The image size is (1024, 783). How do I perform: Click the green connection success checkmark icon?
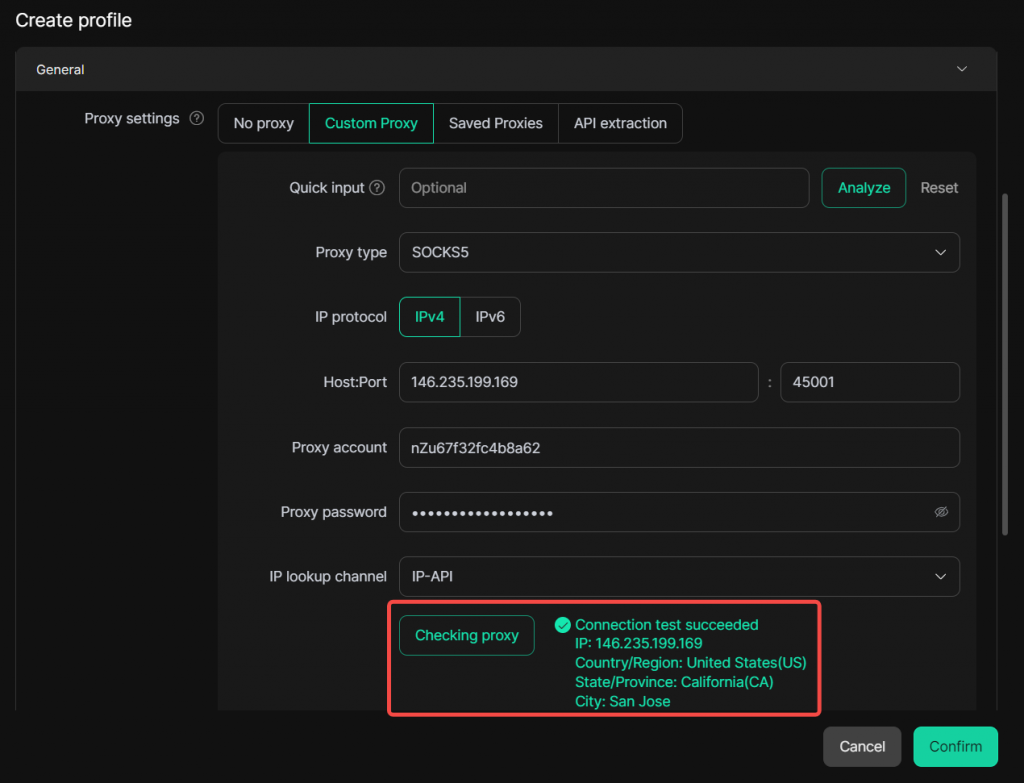(x=562, y=625)
